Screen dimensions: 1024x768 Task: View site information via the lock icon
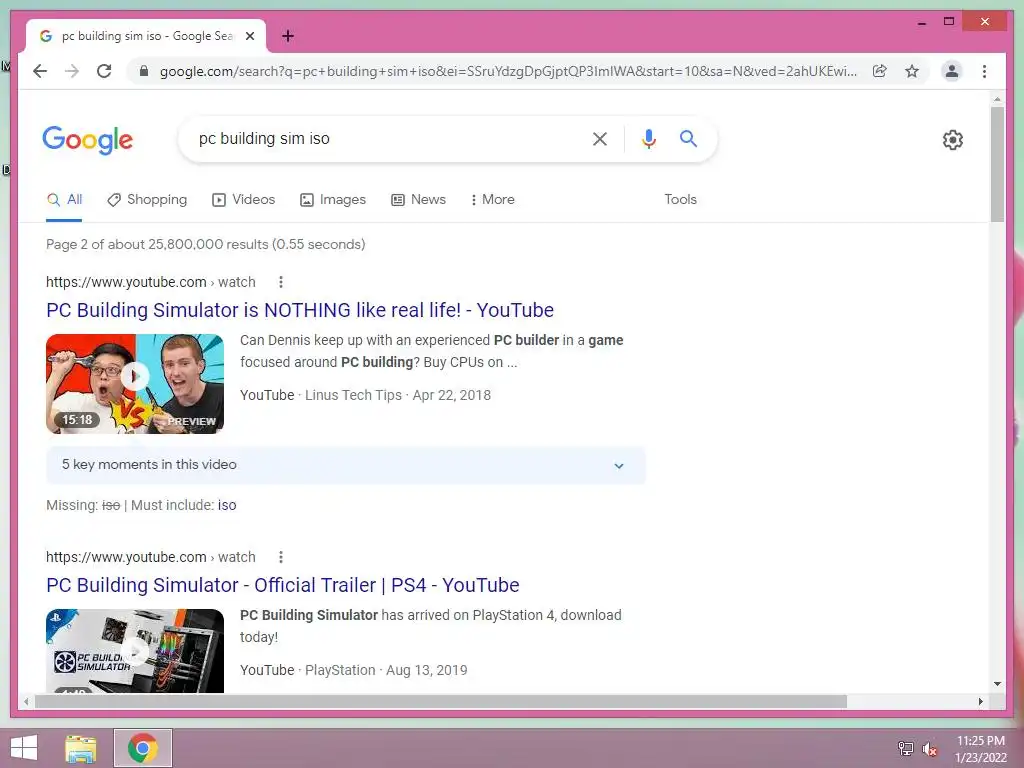144,71
